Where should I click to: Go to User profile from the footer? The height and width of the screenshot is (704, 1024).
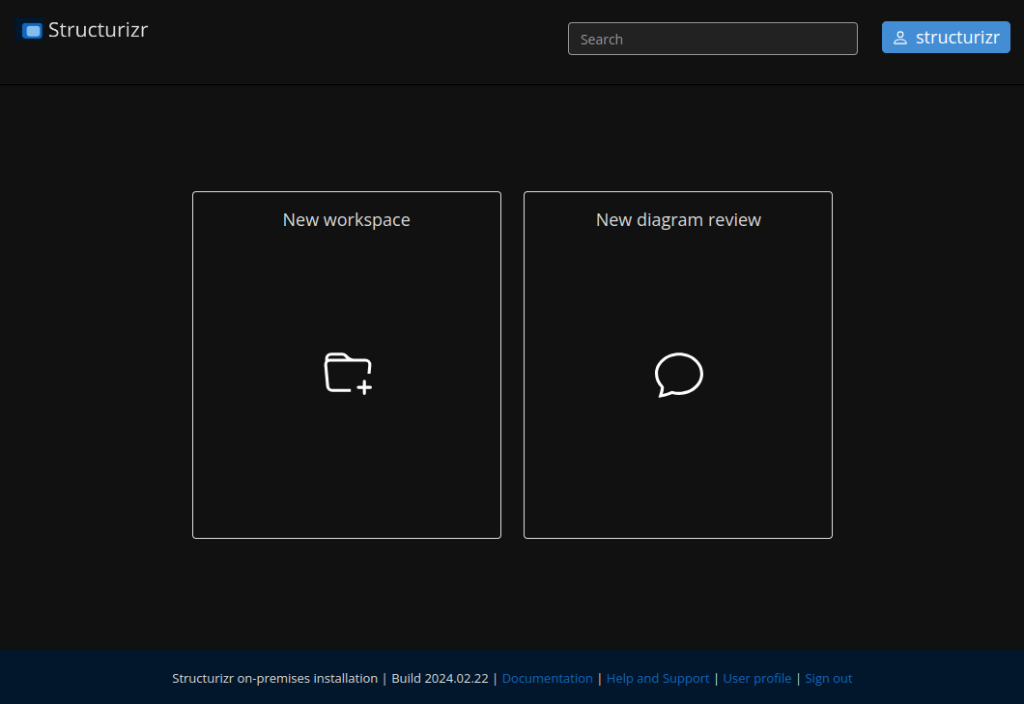pos(756,678)
